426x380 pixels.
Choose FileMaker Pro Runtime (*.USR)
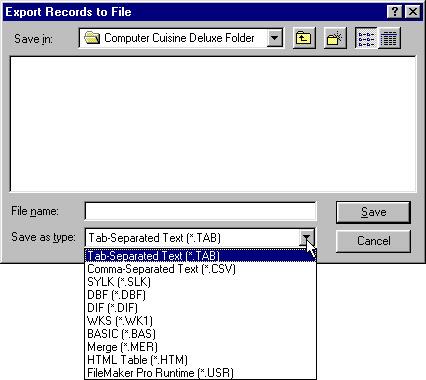(200, 373)
